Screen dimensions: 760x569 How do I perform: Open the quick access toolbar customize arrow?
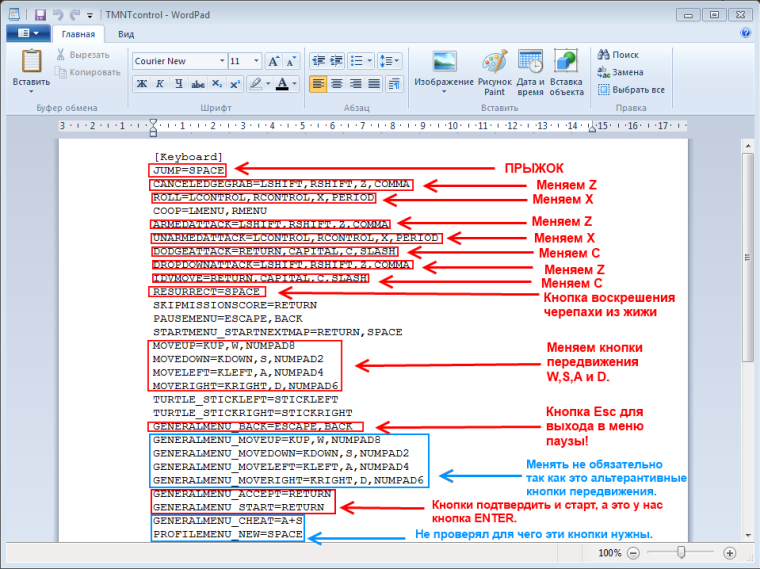pos(90,16)
